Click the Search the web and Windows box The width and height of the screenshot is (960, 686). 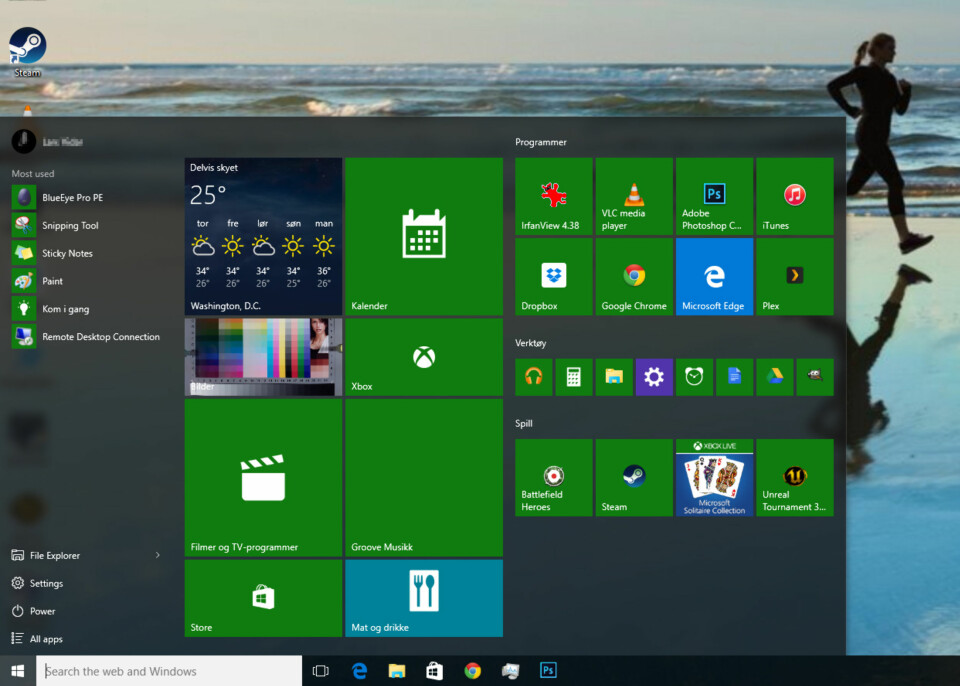coord(170,671)
